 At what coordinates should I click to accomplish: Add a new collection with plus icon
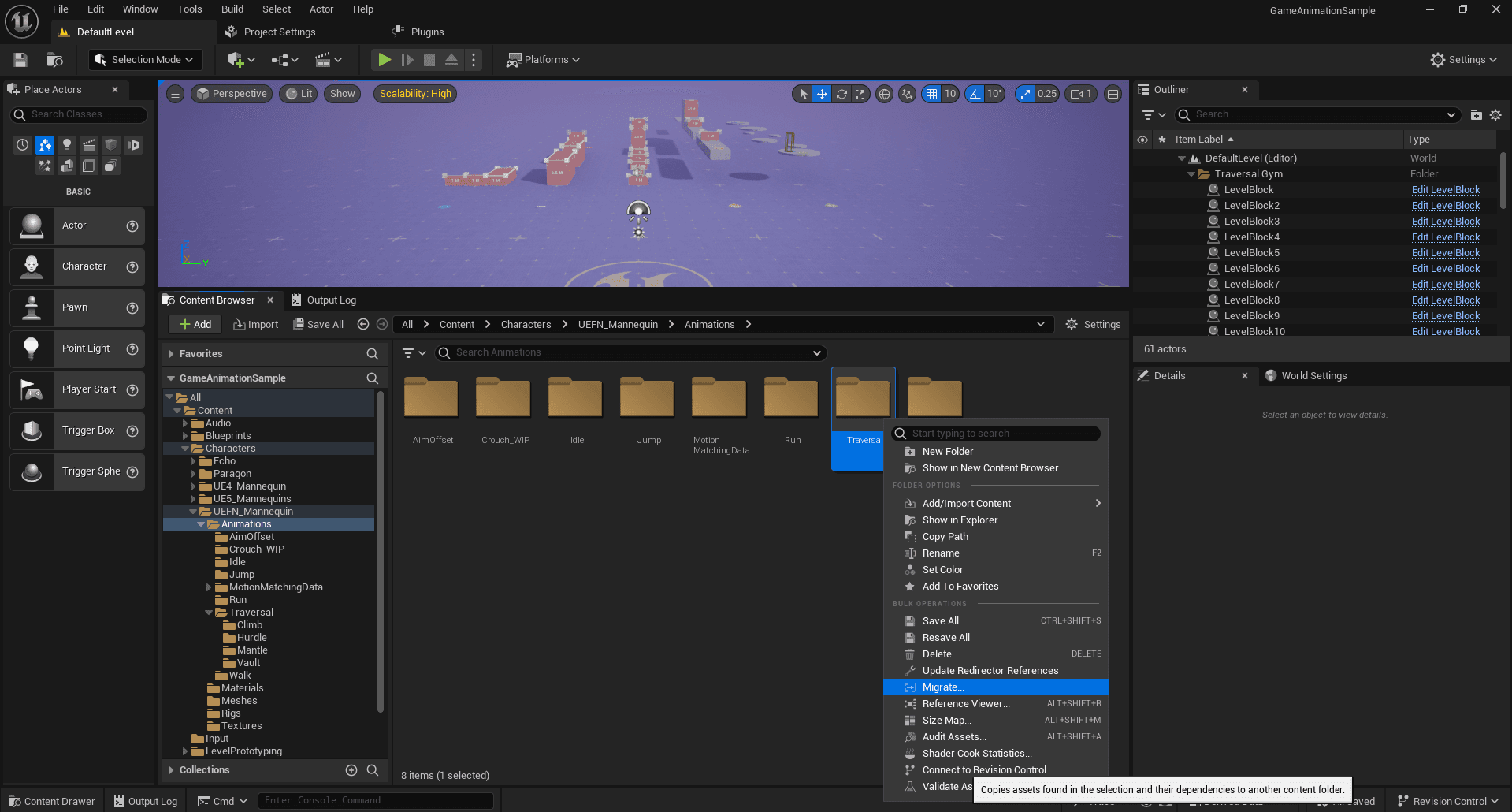(351, 770)
